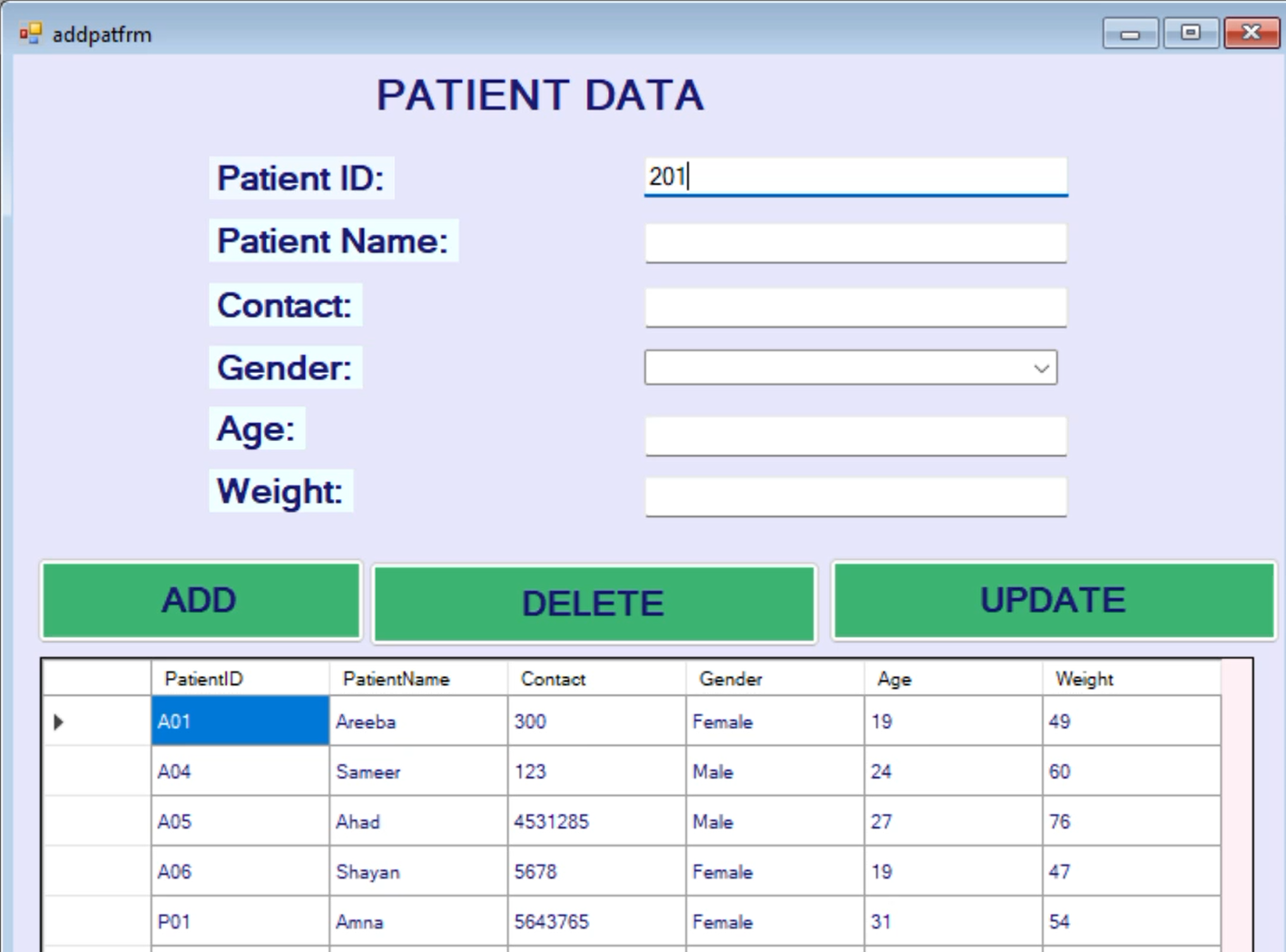Click the Contact column header

pos(597,679)
